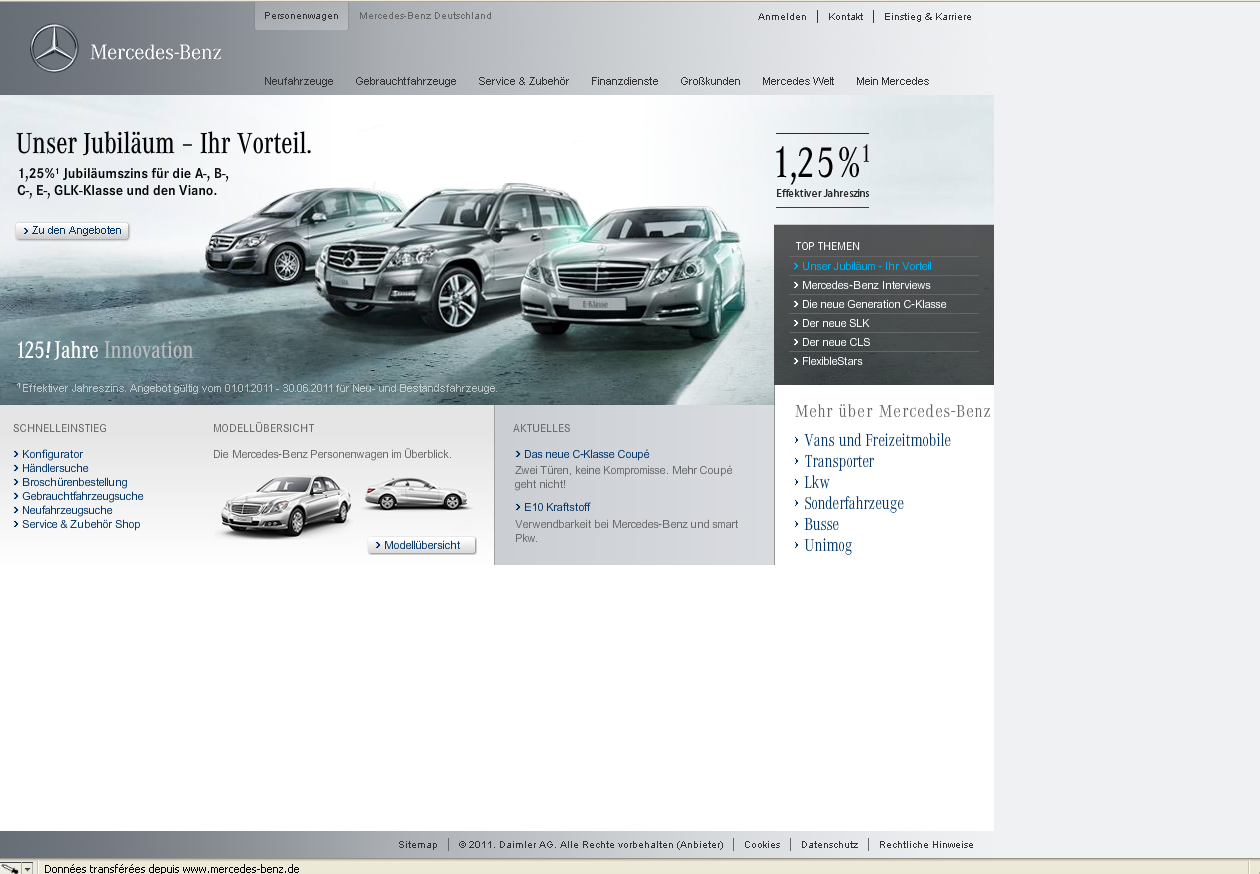Open the Datenschutz footer link
Screen dimensions: 1260x874
(x=829, y=845)
